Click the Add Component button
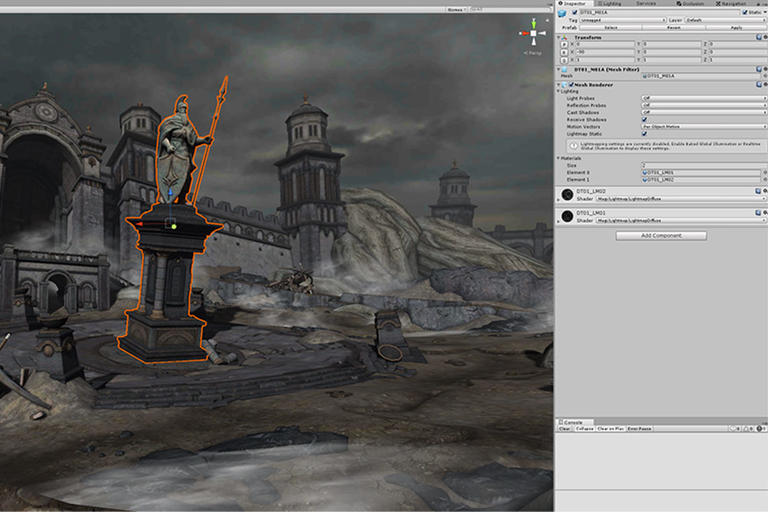This screenshot has width=768, height=512. [661, 236]
